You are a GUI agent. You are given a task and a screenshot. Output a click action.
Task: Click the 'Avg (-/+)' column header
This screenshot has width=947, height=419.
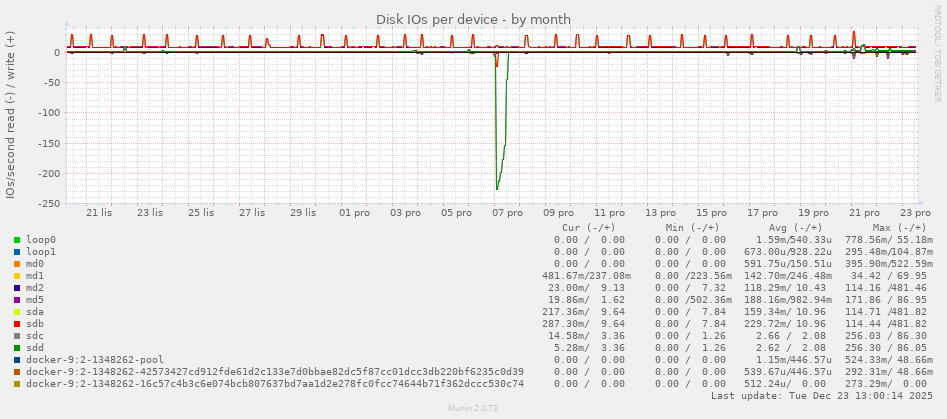pyautogui.click(x=796, y=228)
